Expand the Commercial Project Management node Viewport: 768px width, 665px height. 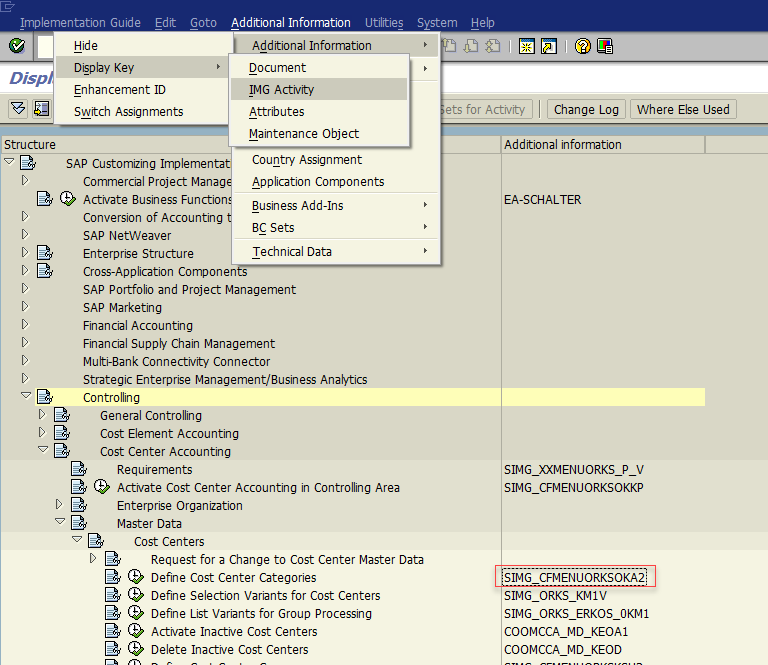pos(25,181)
